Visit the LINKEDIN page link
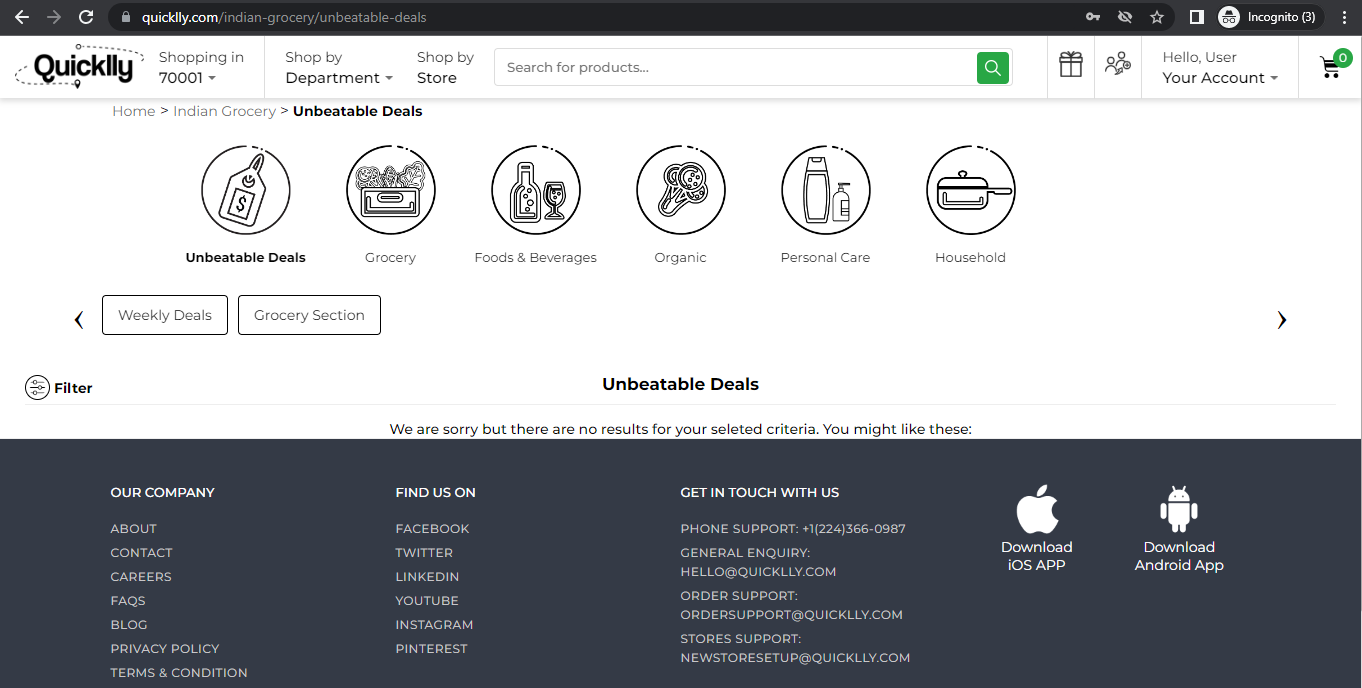The height and width of the screenshot is (688, 1362). pyautogui.click(x=428, y=577)
